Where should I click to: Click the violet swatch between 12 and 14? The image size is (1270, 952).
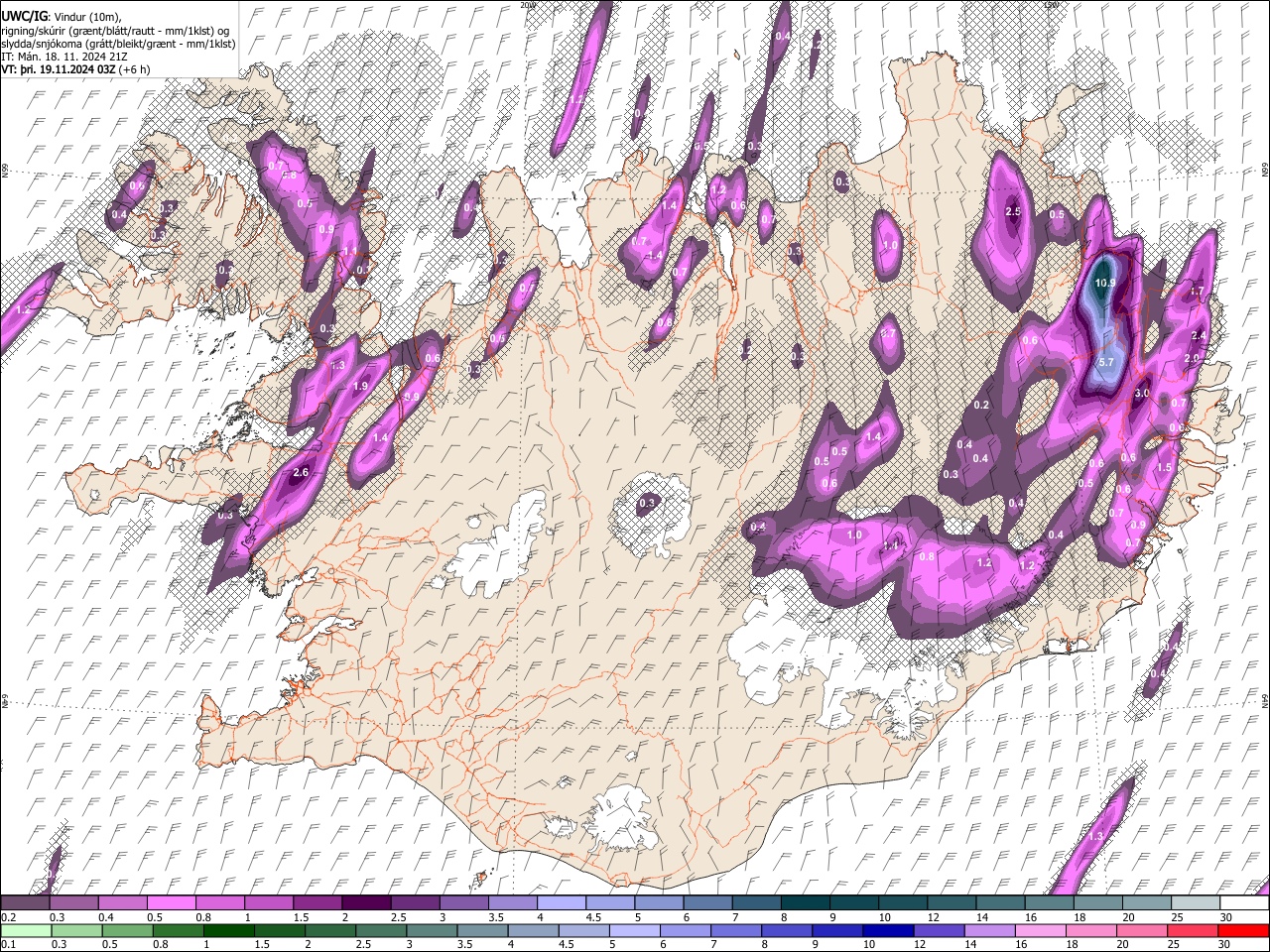coord(939,930)
